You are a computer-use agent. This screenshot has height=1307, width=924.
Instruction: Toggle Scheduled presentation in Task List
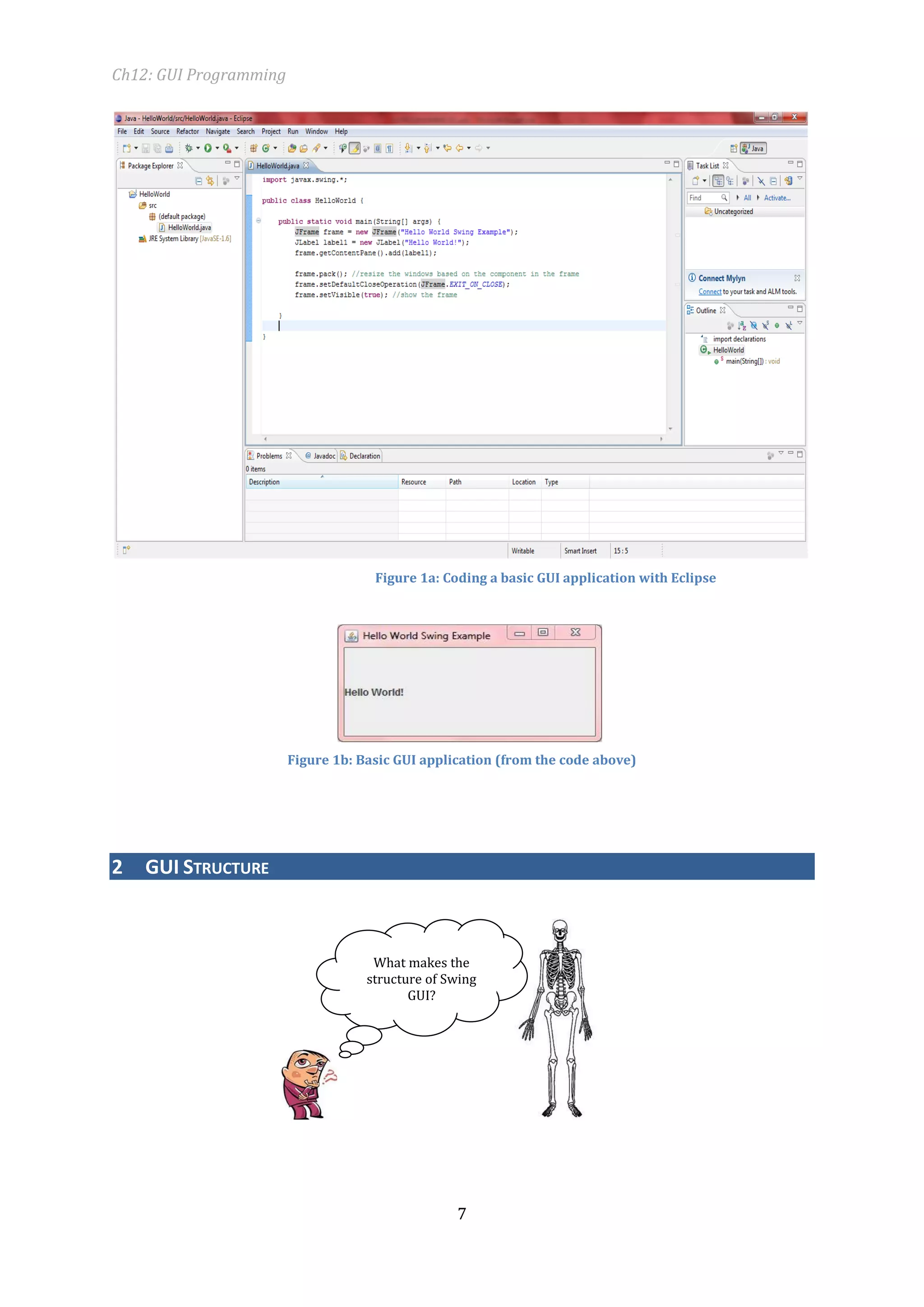click(730, 181)
